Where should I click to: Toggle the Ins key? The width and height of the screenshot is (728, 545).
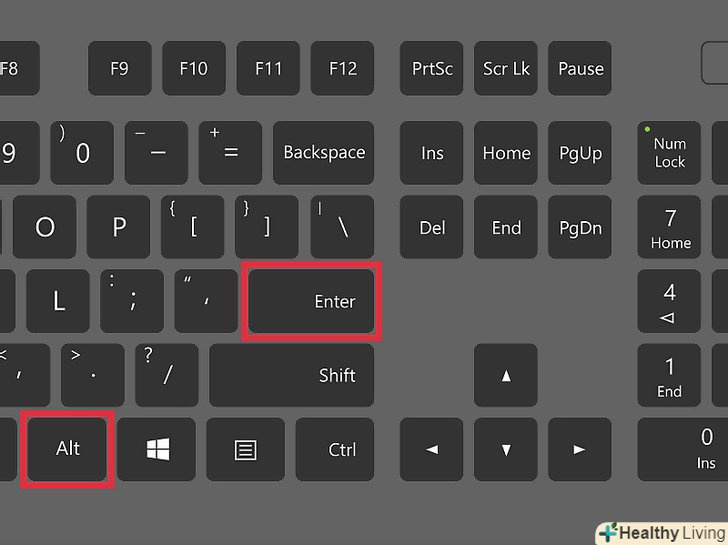click(431, 153)
